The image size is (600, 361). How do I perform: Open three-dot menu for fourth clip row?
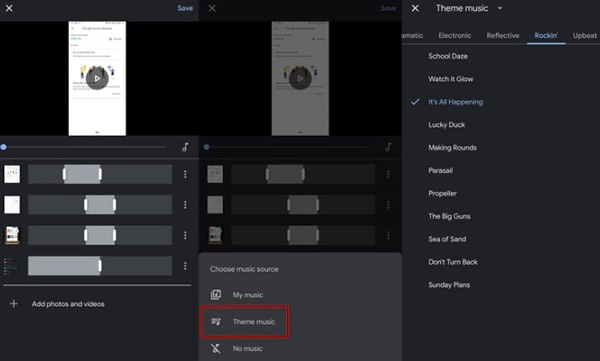click(x=185, y=266)
